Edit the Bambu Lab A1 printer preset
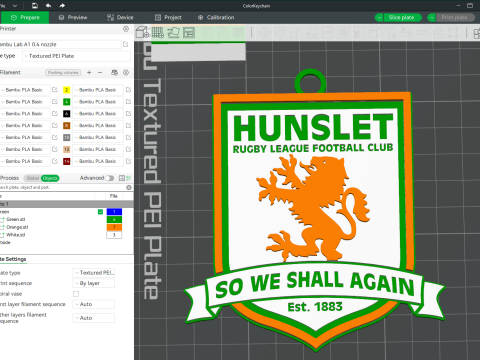Screen dimensions: 480x360 pyautogui.click(x=126, y=44)
